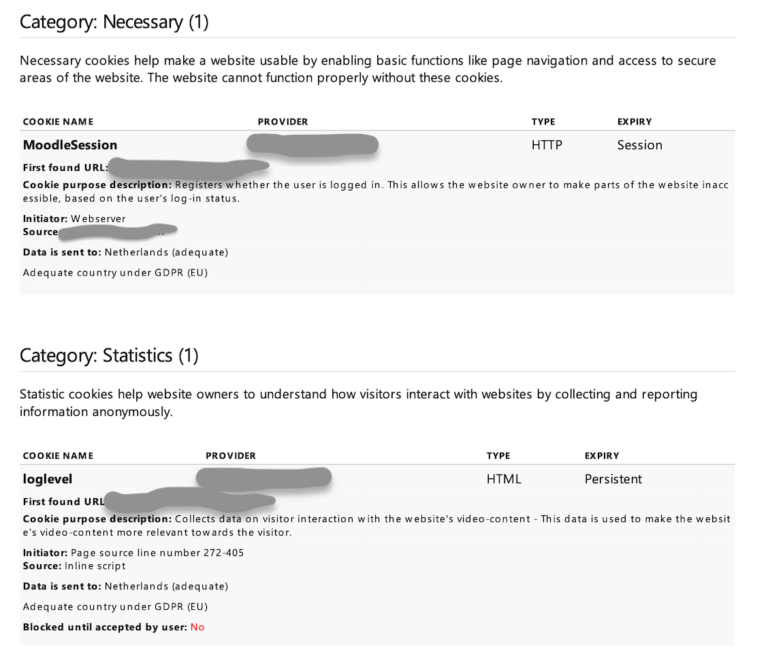Image resolution: width=768 pixels, height=667 pixels.
Task: Click the redacted provider of loglevel
Action: [x=264, y=478]
